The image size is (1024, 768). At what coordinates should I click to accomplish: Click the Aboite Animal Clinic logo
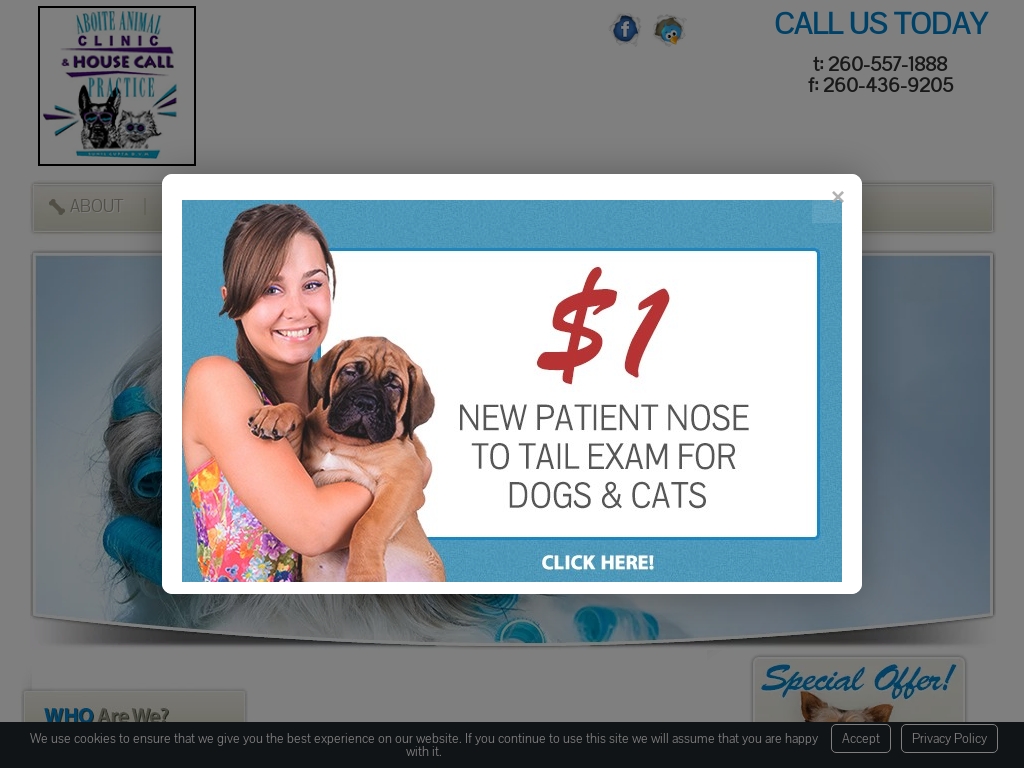click(x=117, y=86)
